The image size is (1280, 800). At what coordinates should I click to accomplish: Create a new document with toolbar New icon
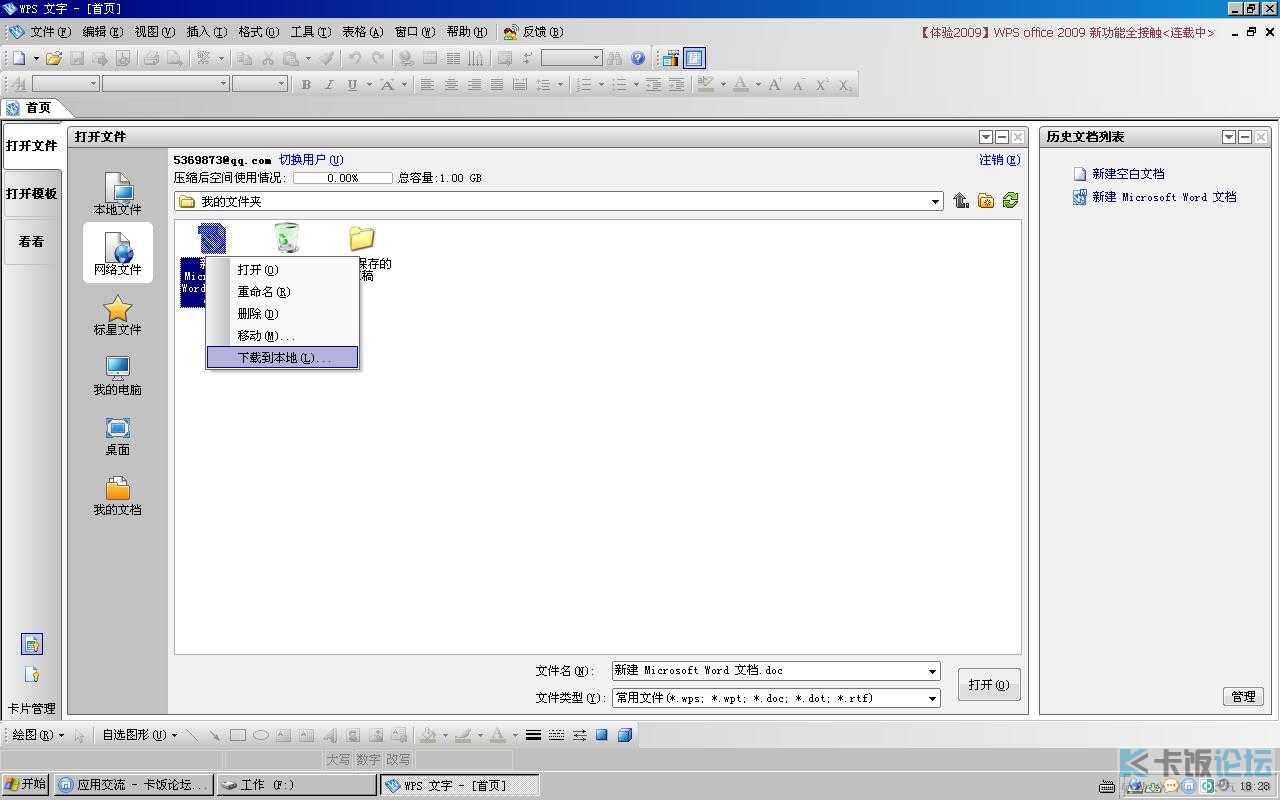pyautogui.click(x=19, y=58)
